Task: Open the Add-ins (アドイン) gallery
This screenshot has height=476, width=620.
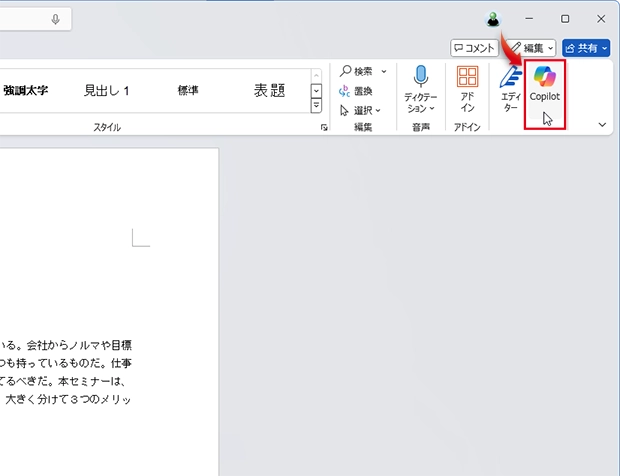Action: point(467,90)
